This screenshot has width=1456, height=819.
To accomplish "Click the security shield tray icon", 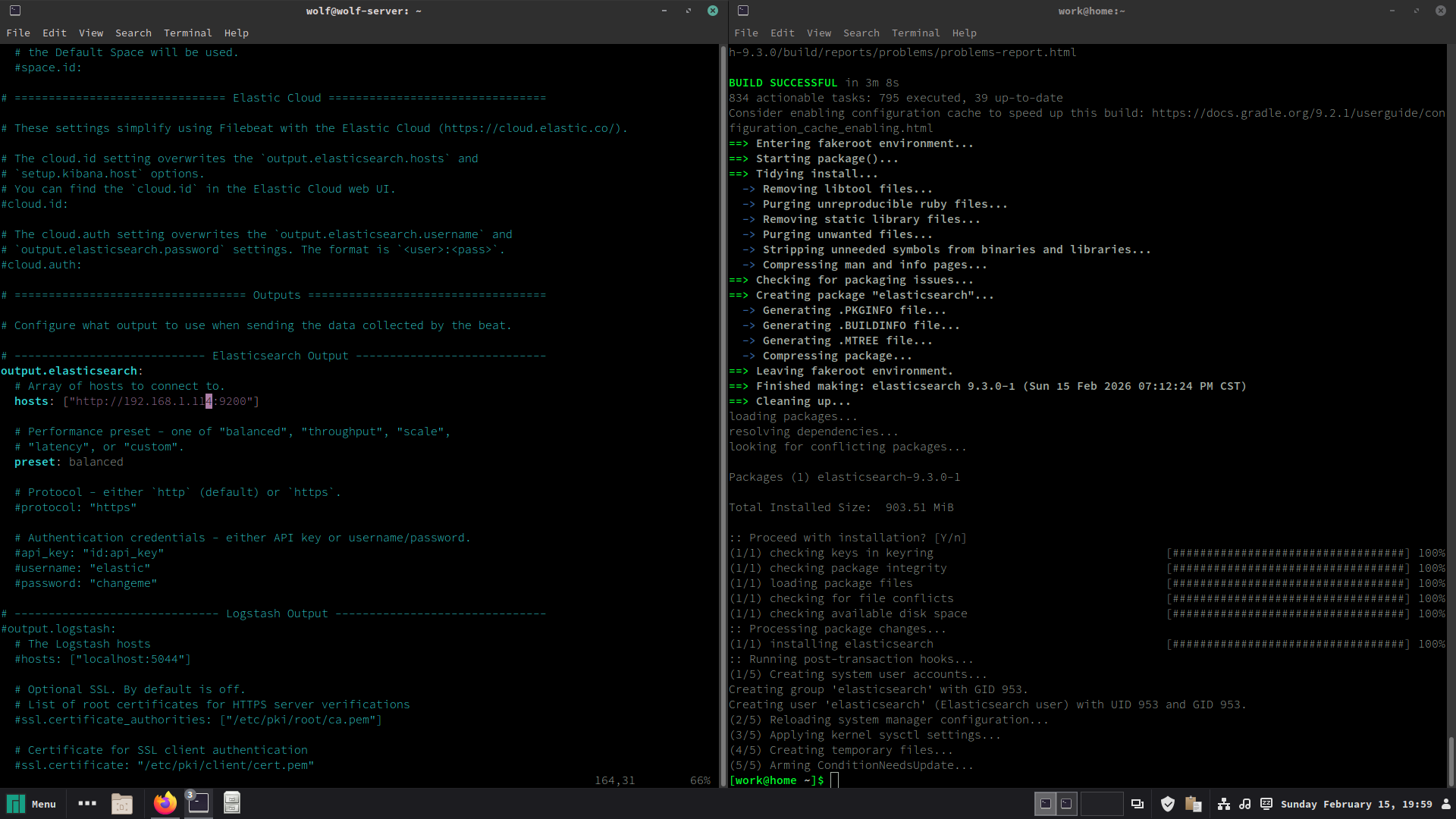I will (1168, 804).
